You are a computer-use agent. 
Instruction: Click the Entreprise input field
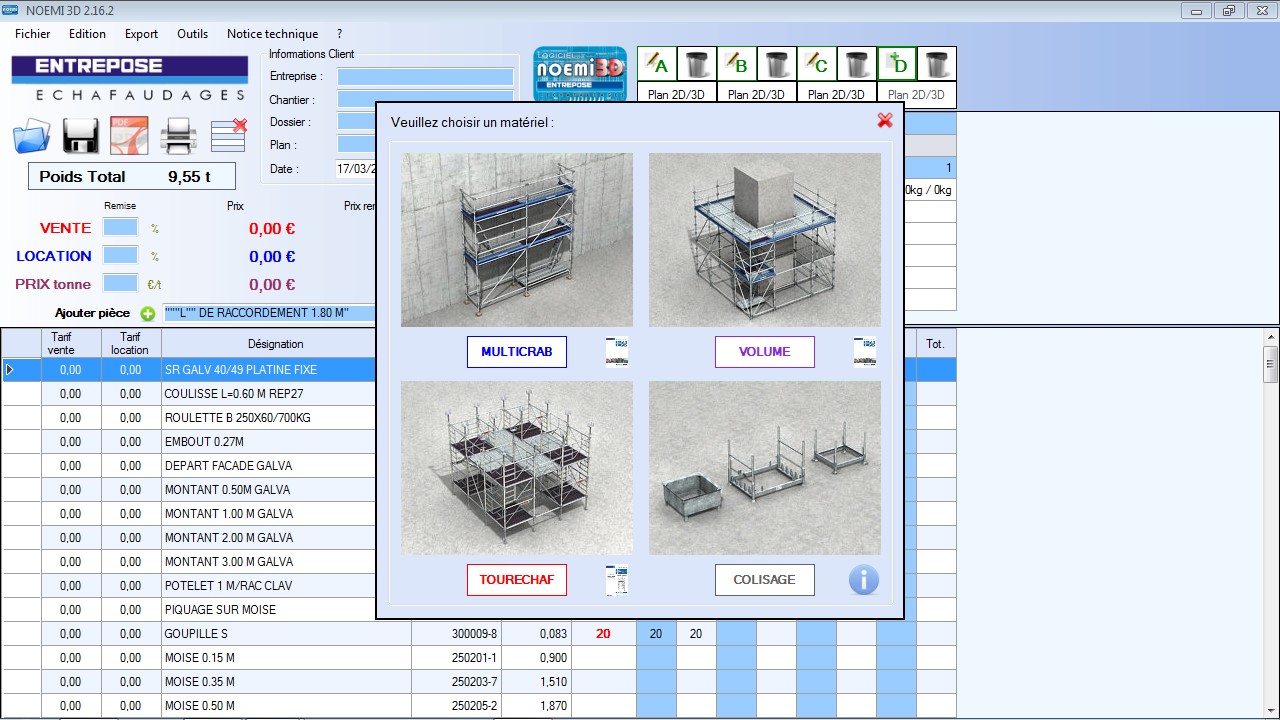pos(425,77)
